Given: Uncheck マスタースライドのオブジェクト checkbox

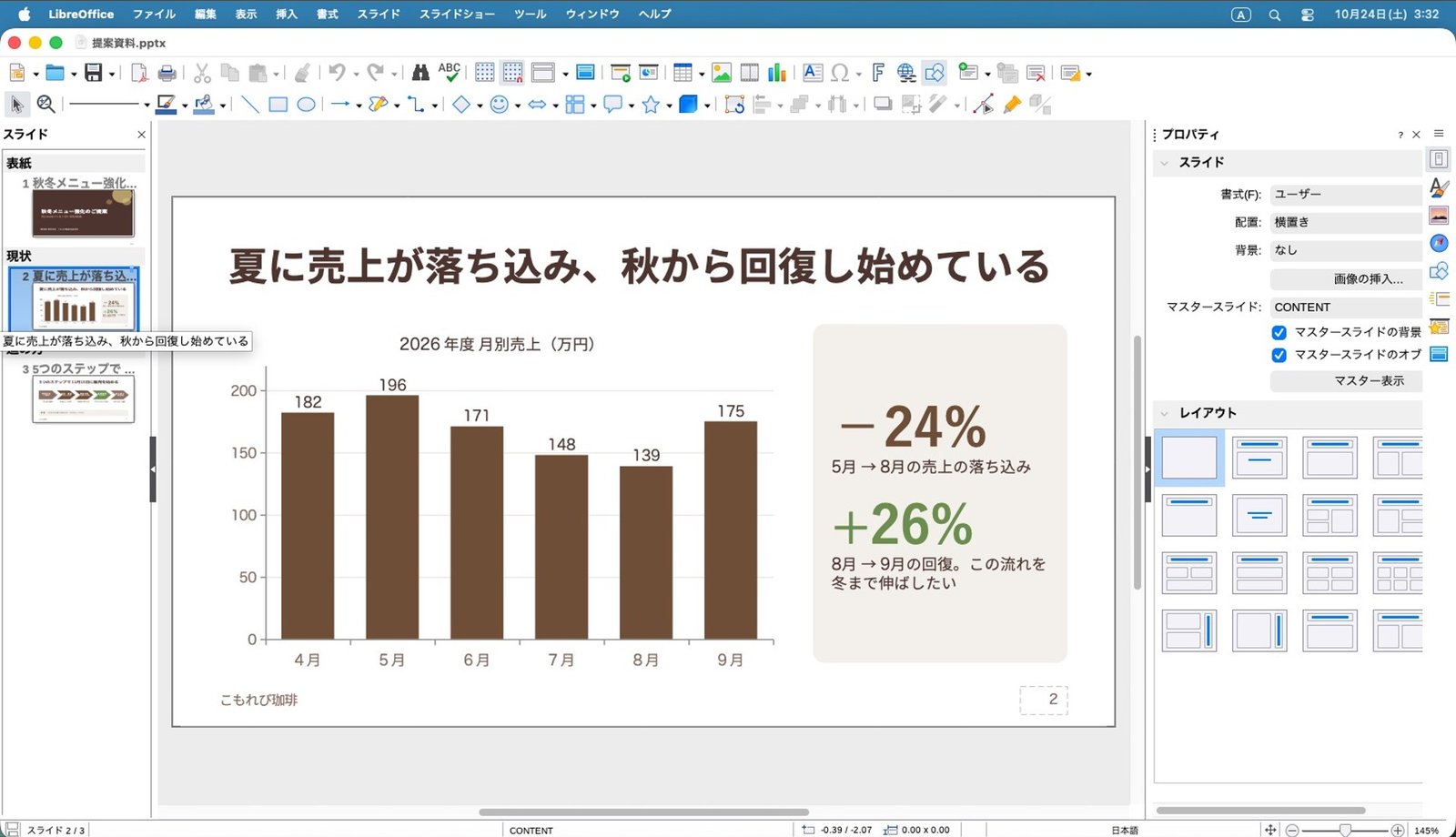Looking at the screenshot, I should pos(1279,355).
